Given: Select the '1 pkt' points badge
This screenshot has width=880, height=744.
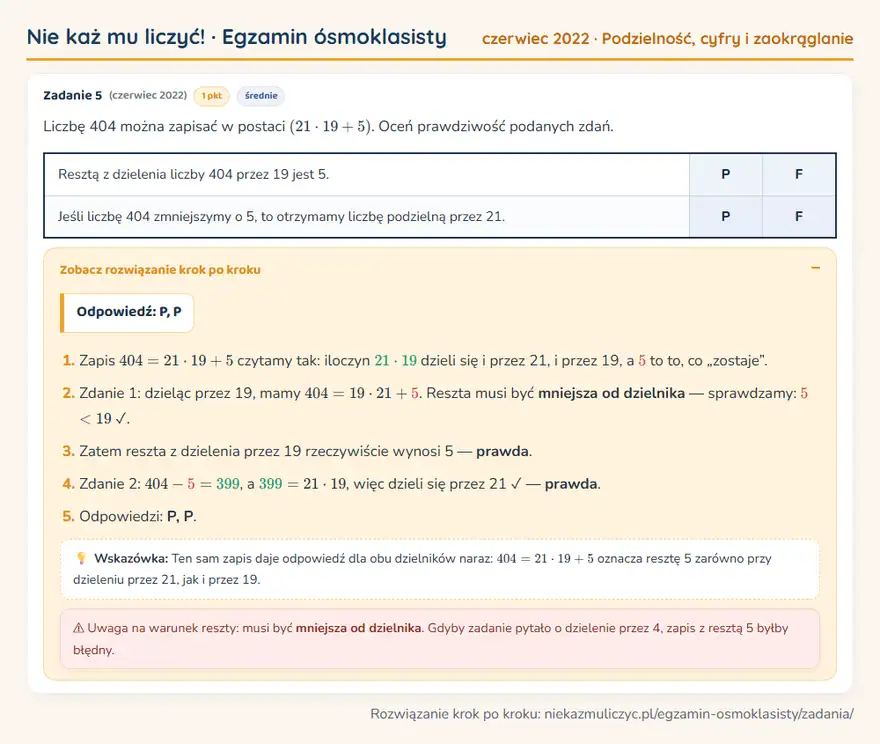Looking at the screenshot, I should [212, 96].
